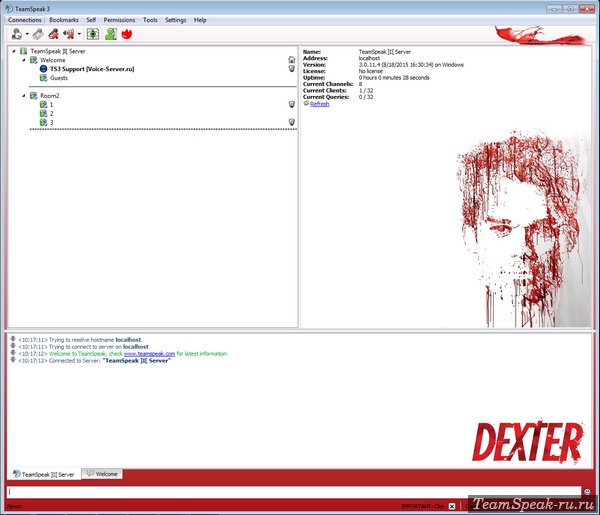Close the IMPORTANT news ticker
The image size is (600, 515).
click(x=452, y=506)
